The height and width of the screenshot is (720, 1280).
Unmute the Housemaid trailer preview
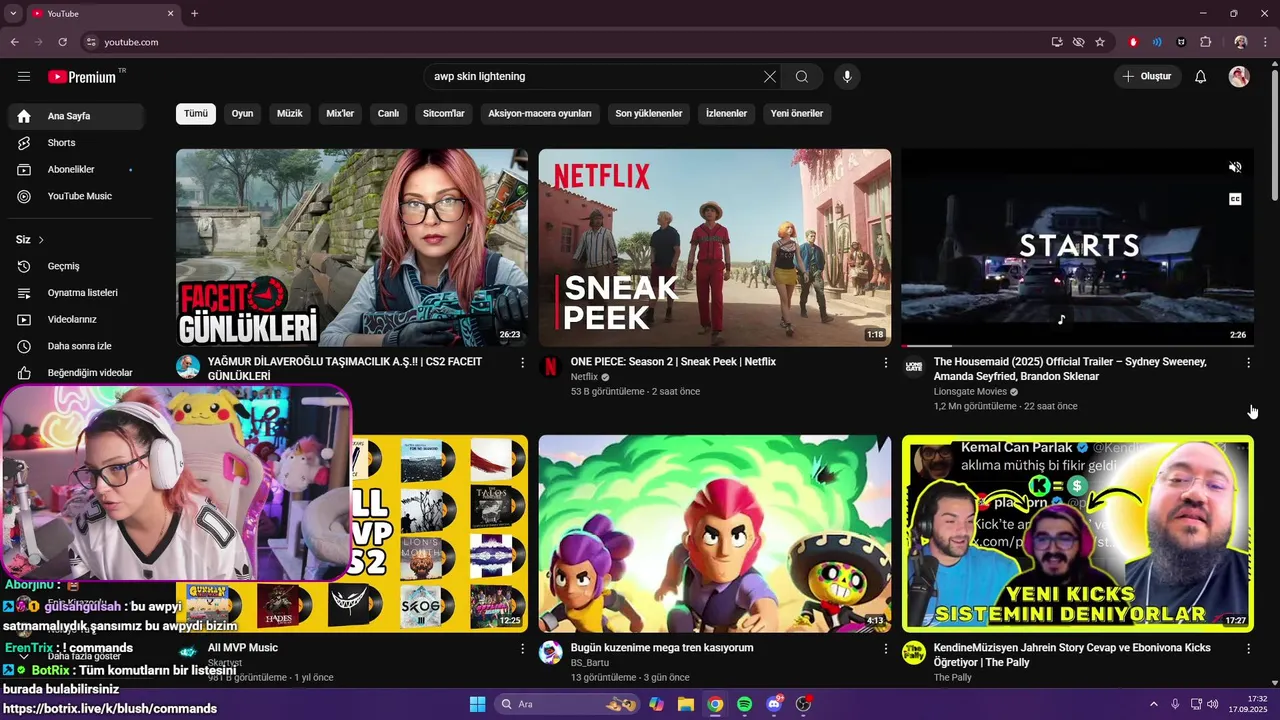[x=1235, y=167]
